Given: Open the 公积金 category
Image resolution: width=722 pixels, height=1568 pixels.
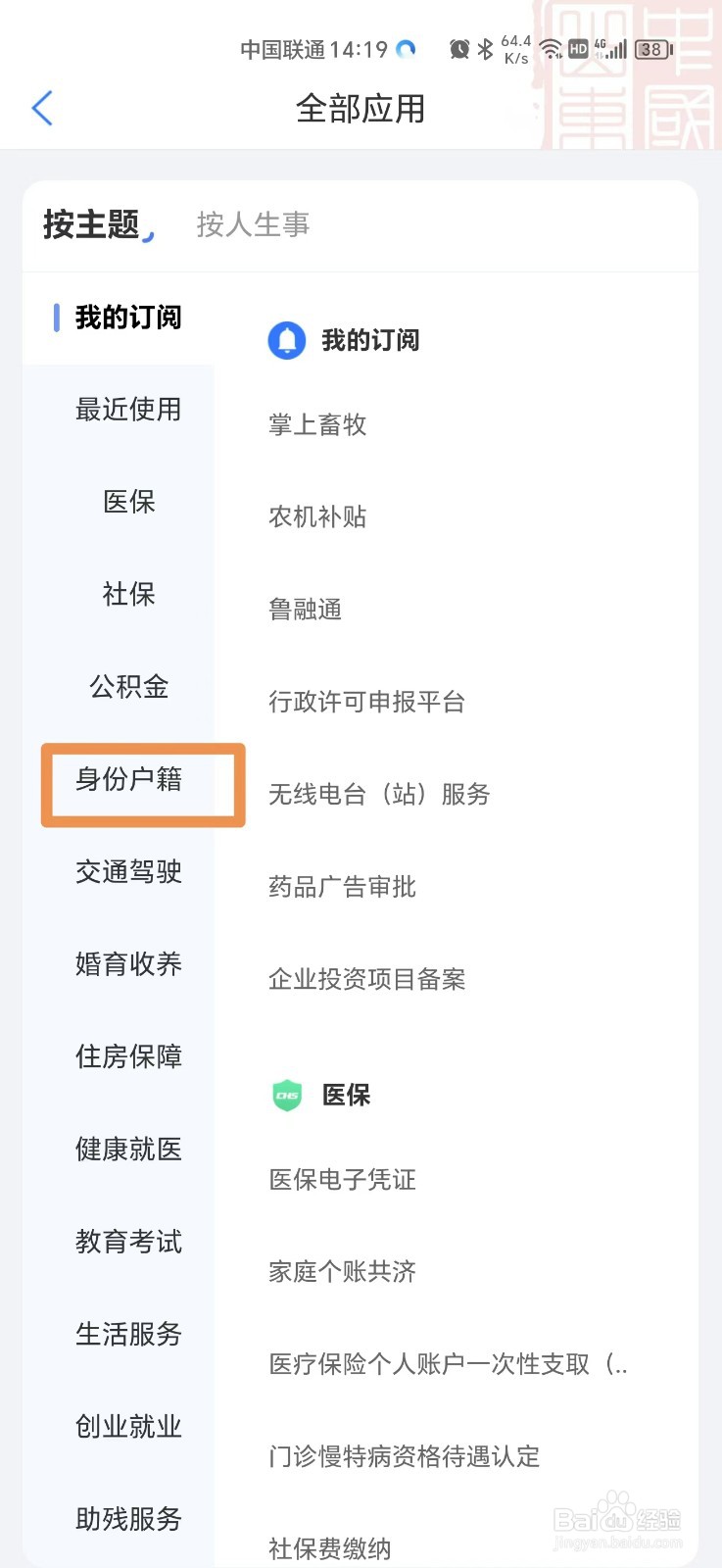Looking at the screenshot, I should pyautogui.click(x=128, y=687).
